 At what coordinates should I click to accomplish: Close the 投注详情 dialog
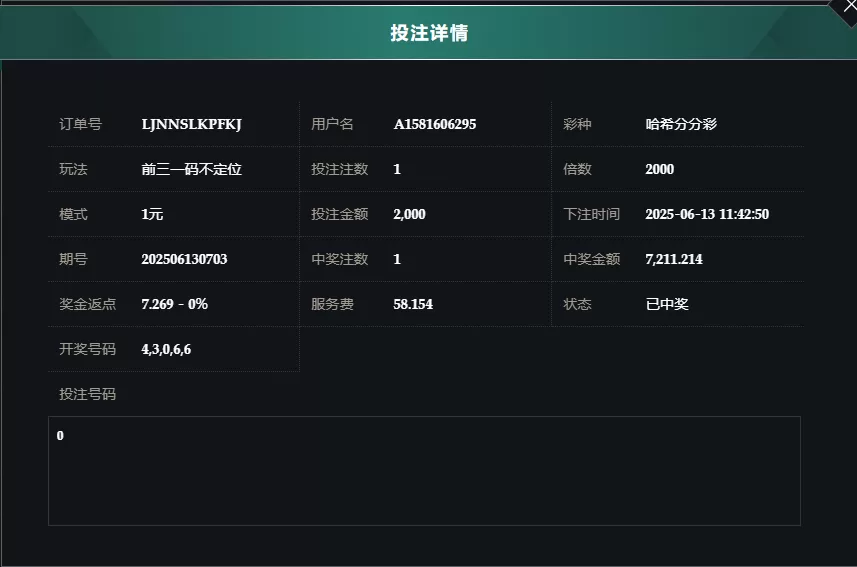[849, 7]
